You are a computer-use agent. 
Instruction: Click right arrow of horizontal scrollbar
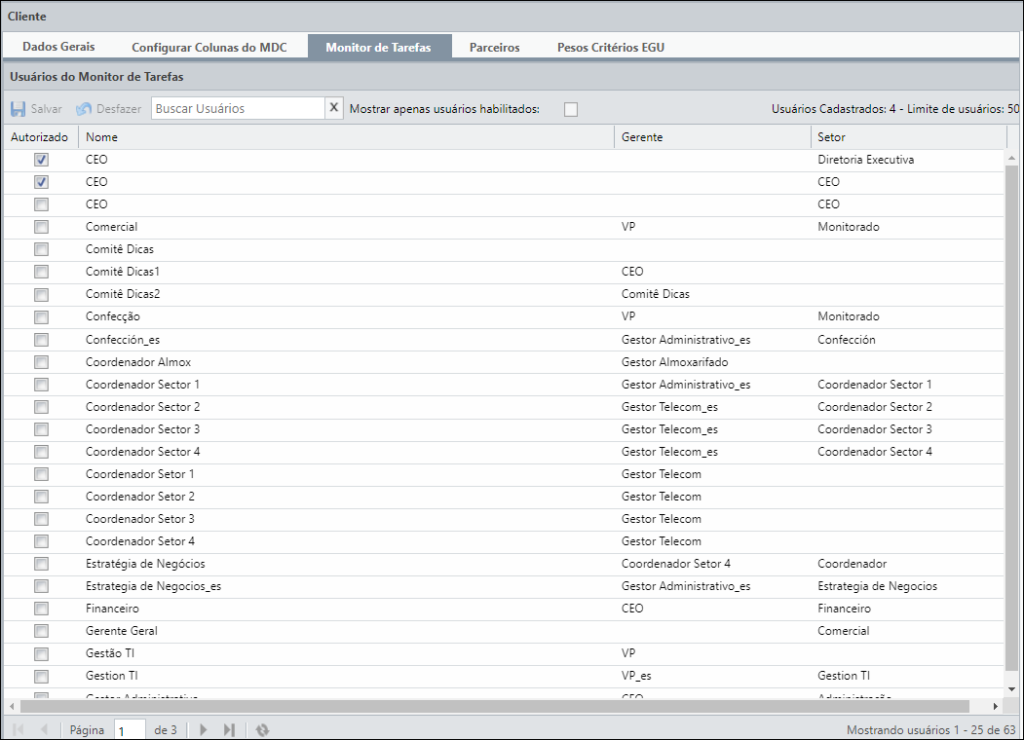995,706
